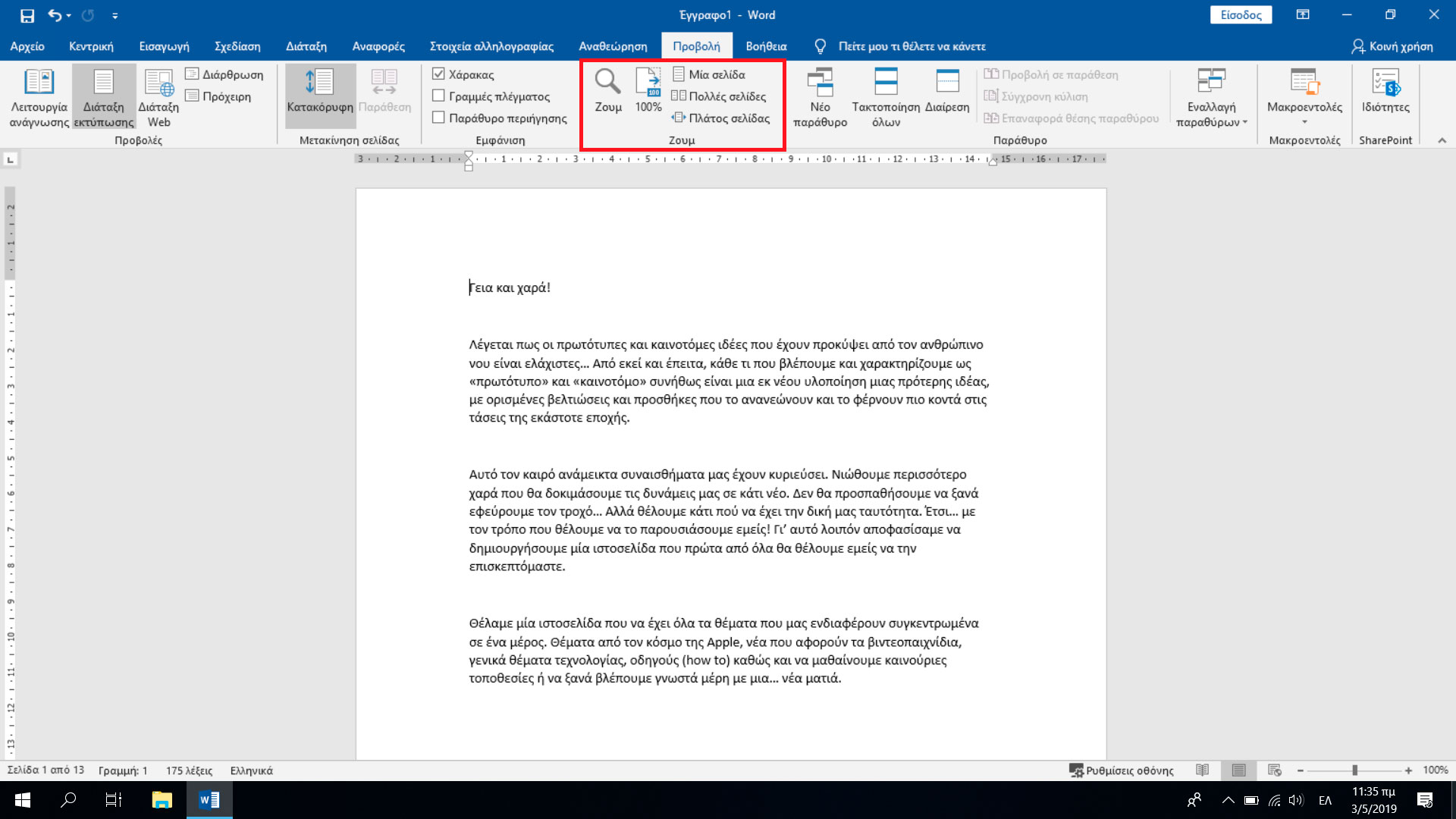The height and width of the screenshot is (819, 1456).
Task: Switch to the Αναφορές tab
Action: coord(378,46)
